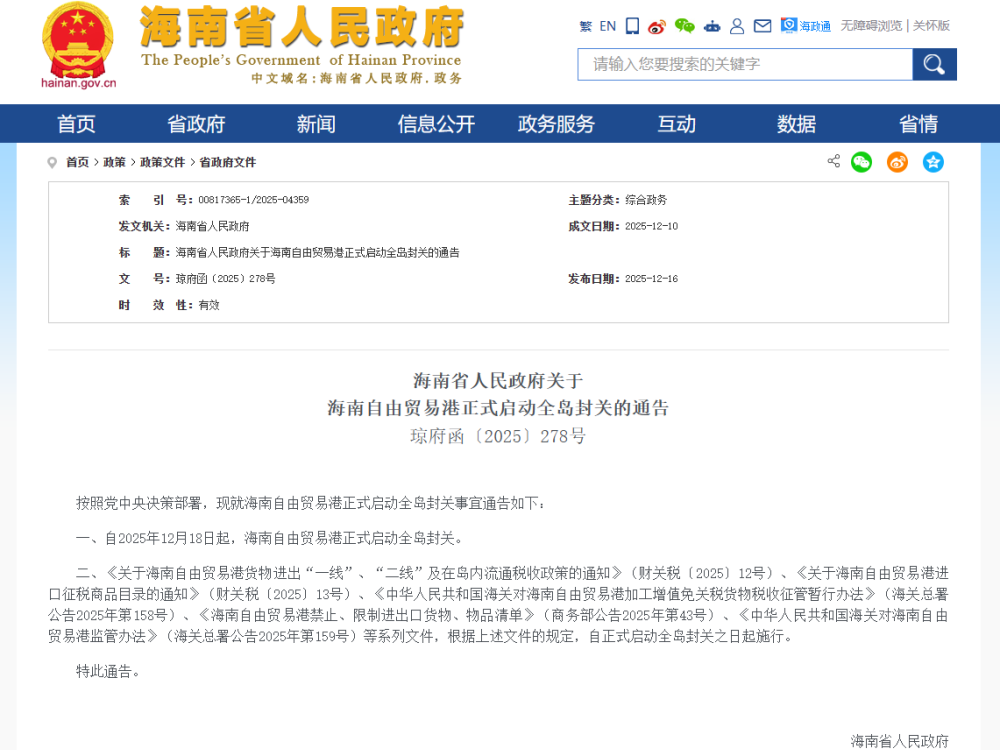Click the magnifier search button
Screen dimensions: 1000x750
point(934,65)
